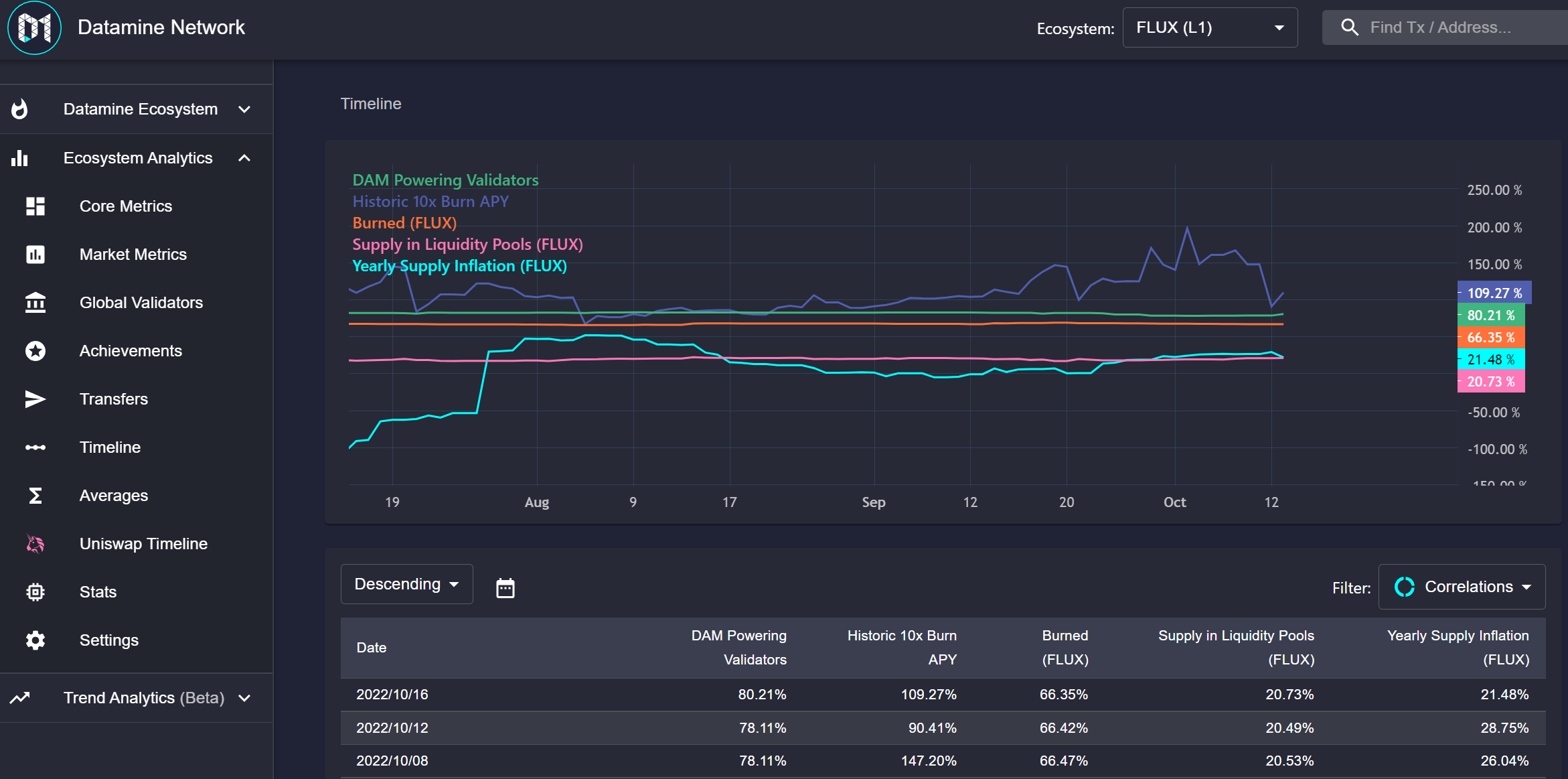The width and height of the screenshot is (1568, 779).
Task: Select the 2022/10/12 table row date
Action: pyautogui.click(x=392, y=728)
